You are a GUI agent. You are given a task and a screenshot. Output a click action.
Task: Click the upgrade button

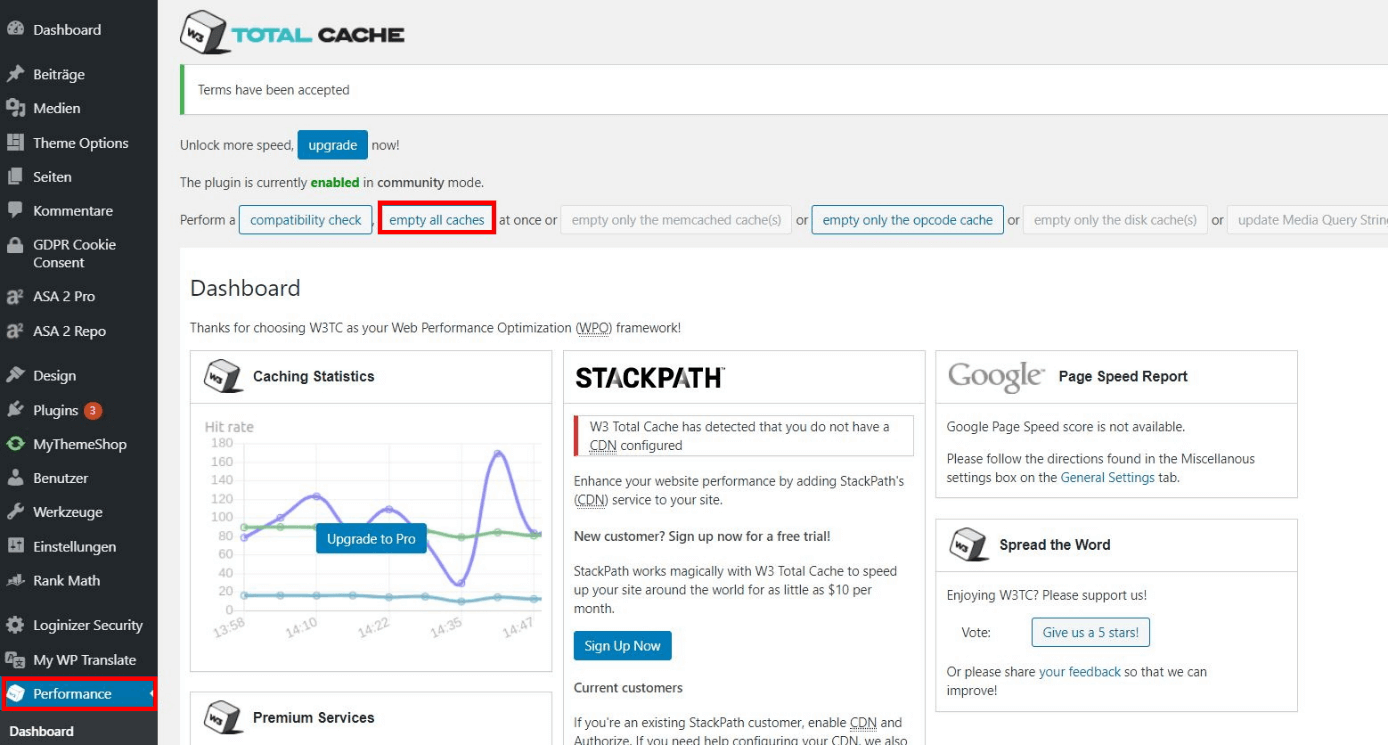[333, 145]
